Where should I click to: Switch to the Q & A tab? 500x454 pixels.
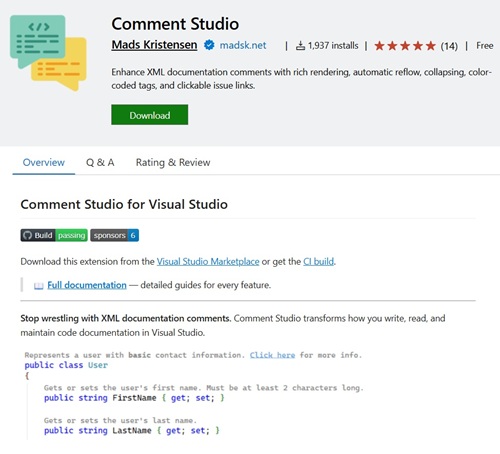coord(100,162)
